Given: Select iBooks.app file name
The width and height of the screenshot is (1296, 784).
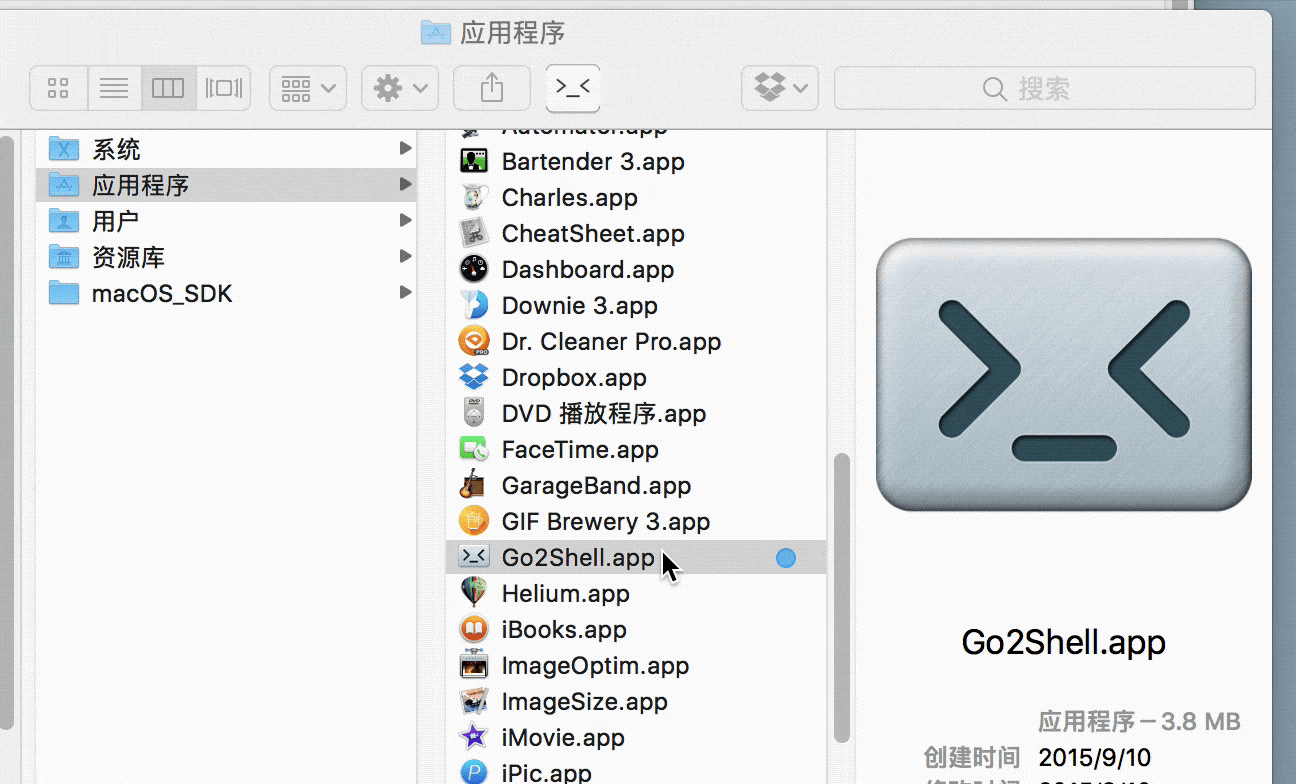Looking at the screenshot, I should 564,629.
